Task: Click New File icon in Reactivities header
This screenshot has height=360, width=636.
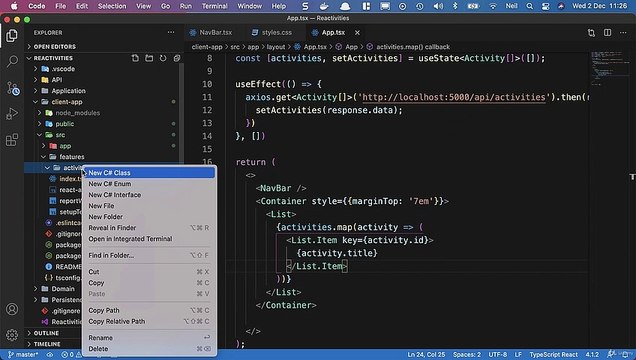Action: pos(135,58)
